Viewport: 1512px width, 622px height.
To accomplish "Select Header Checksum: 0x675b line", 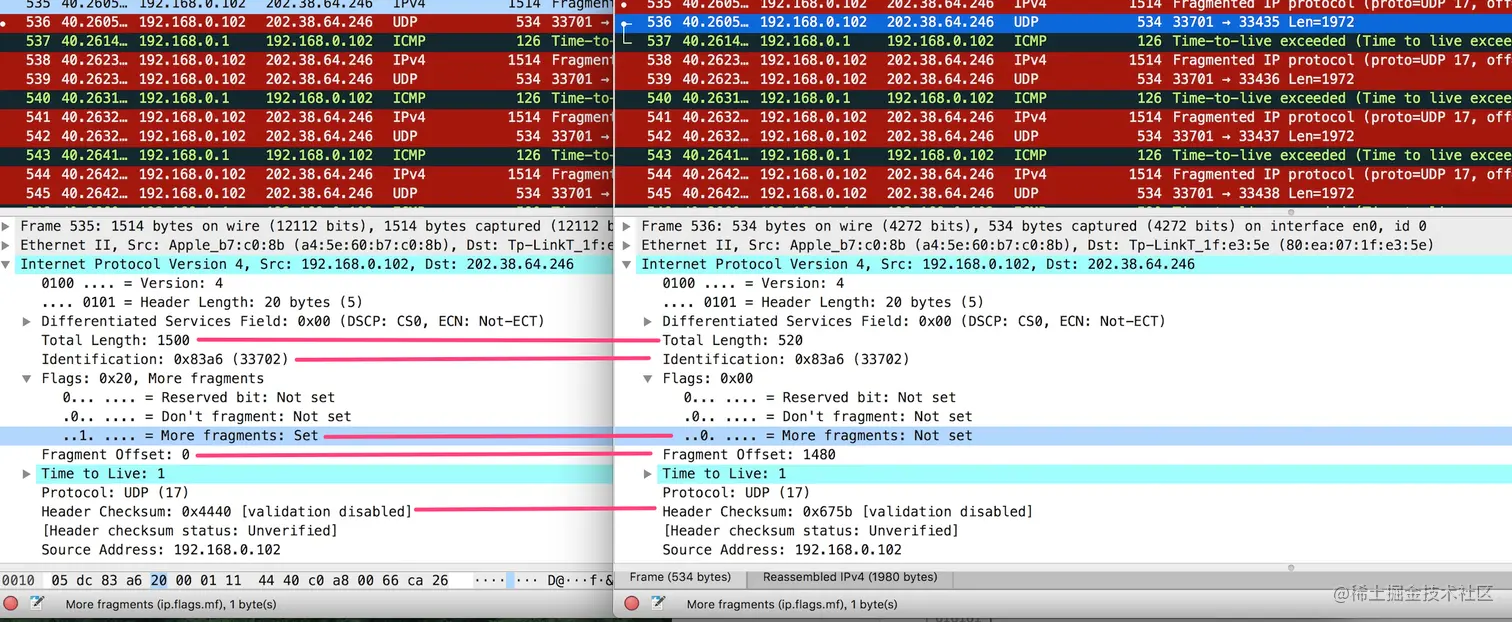I will [847, 511].
